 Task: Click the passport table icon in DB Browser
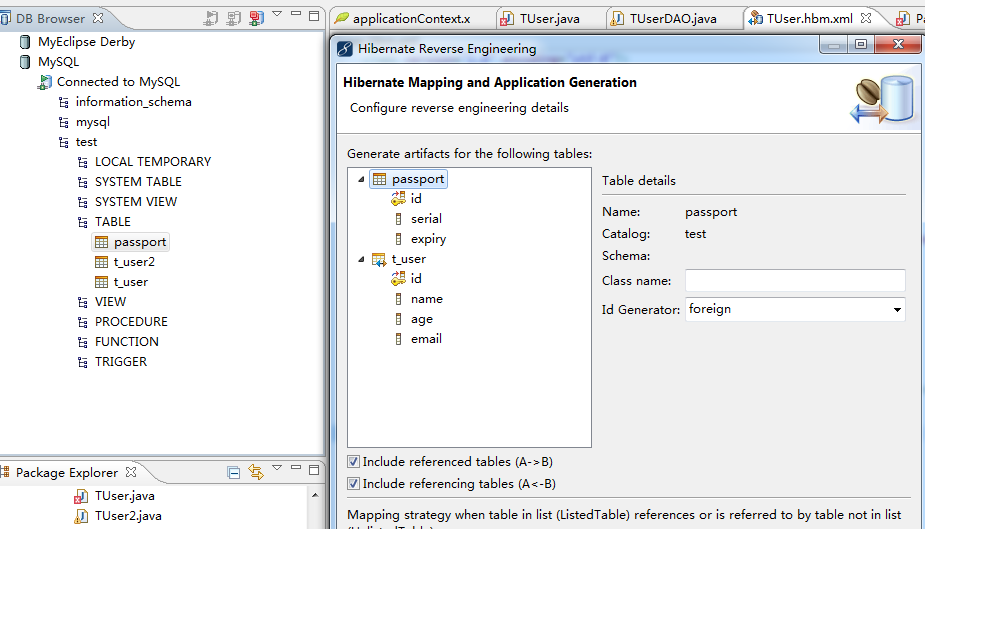tap(101, 242)
